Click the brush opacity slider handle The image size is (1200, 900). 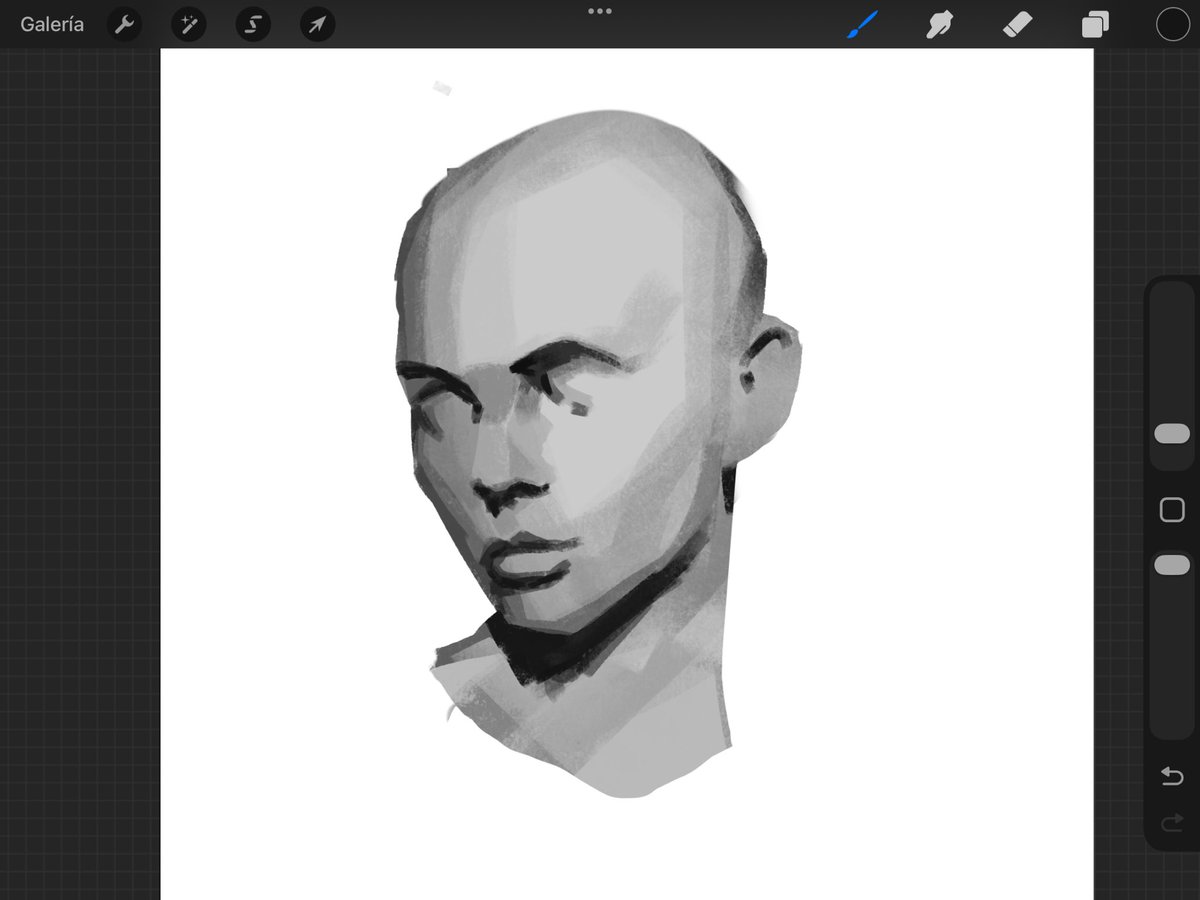click(x=1172, y=565)
